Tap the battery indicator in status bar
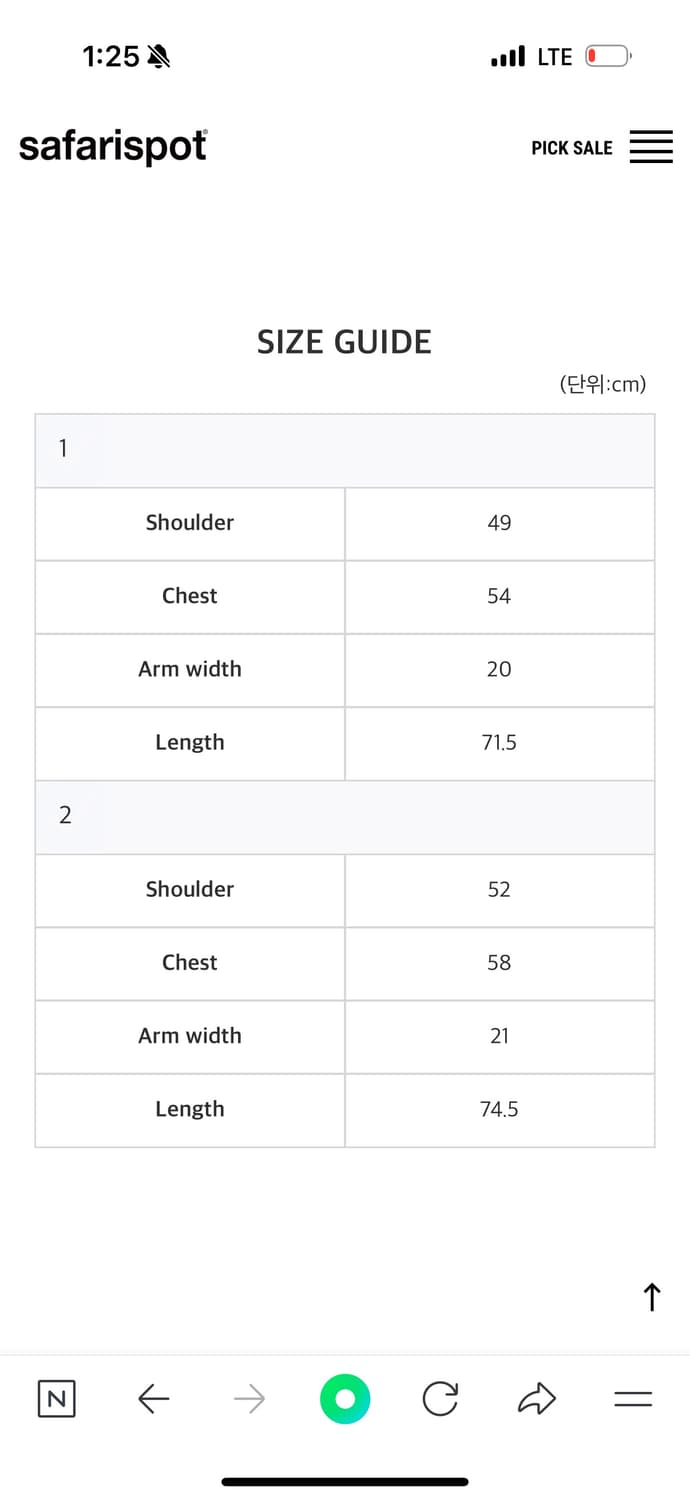The image size is (690, 1500). (x=608, y=56)
